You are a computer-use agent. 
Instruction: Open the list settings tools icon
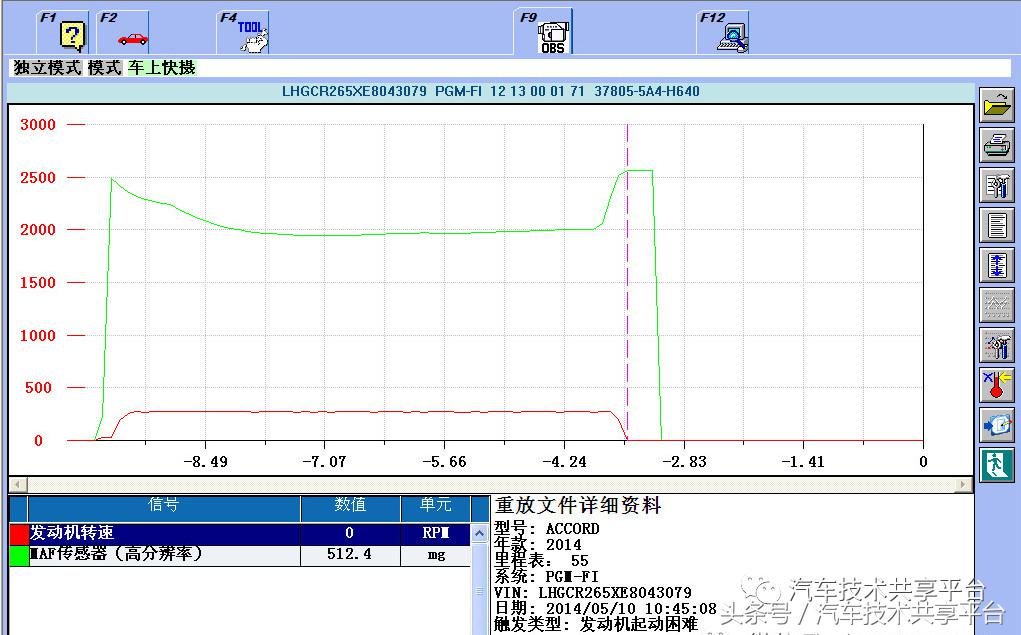997,186
